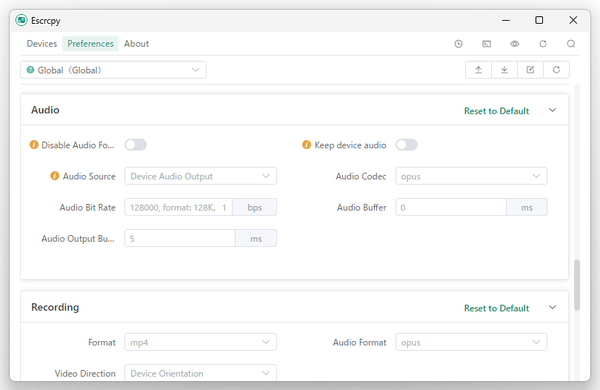Viewport: 600px width, 390px height.
Task: Open the About tab
Action: point(136,44)
